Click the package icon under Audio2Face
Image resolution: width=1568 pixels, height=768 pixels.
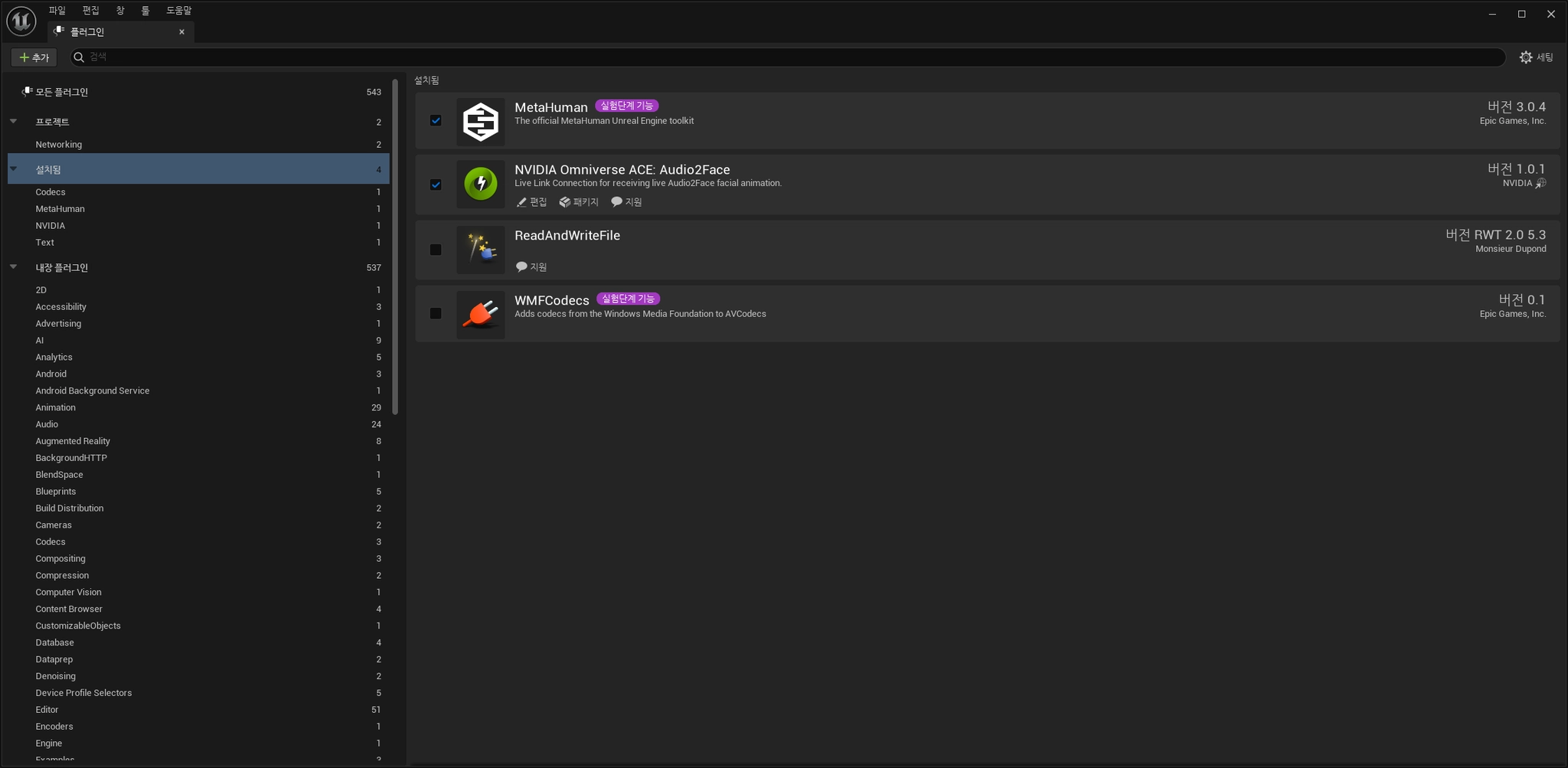tap(565, 202)
